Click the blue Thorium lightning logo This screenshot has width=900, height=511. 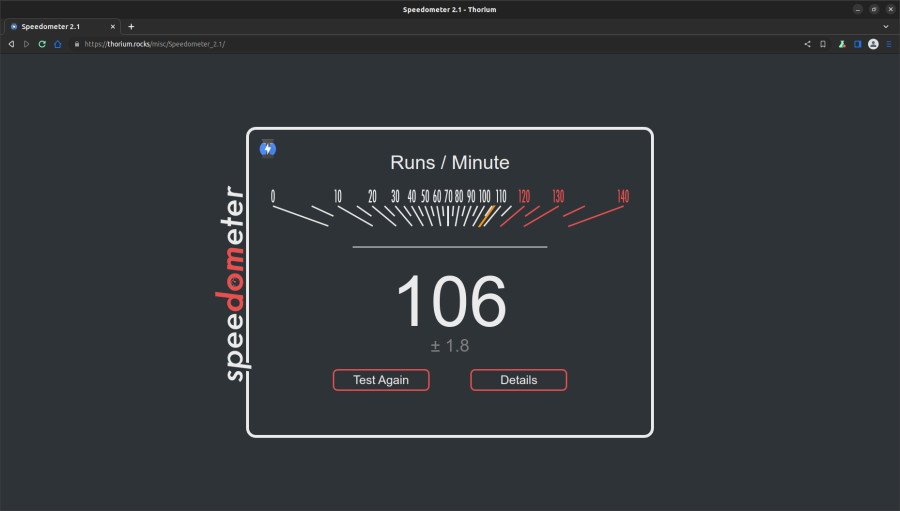(268, 149)
